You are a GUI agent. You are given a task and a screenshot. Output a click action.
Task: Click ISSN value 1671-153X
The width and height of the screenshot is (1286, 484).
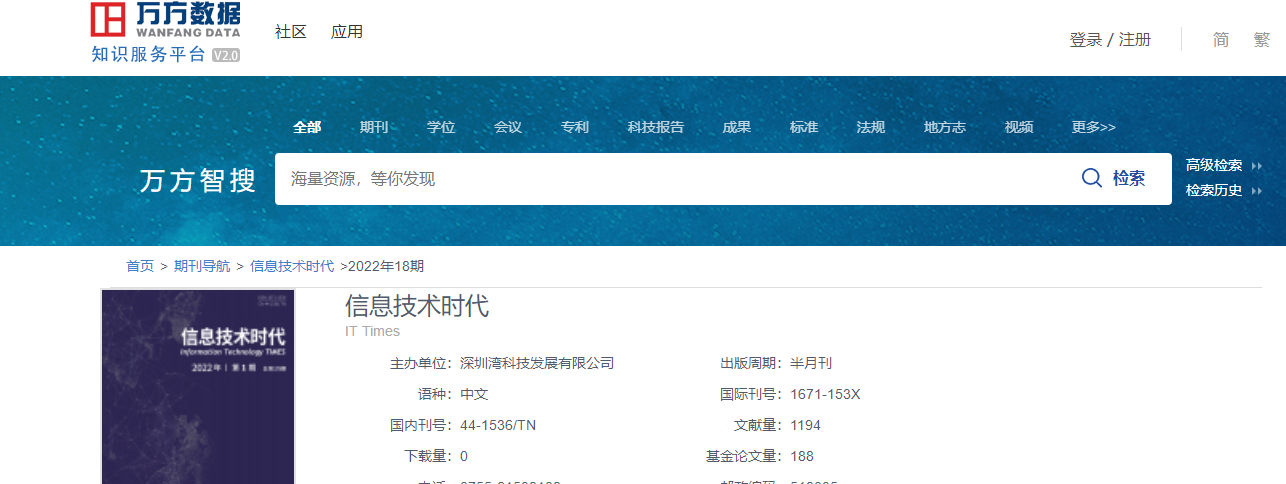tap(825, 394)
